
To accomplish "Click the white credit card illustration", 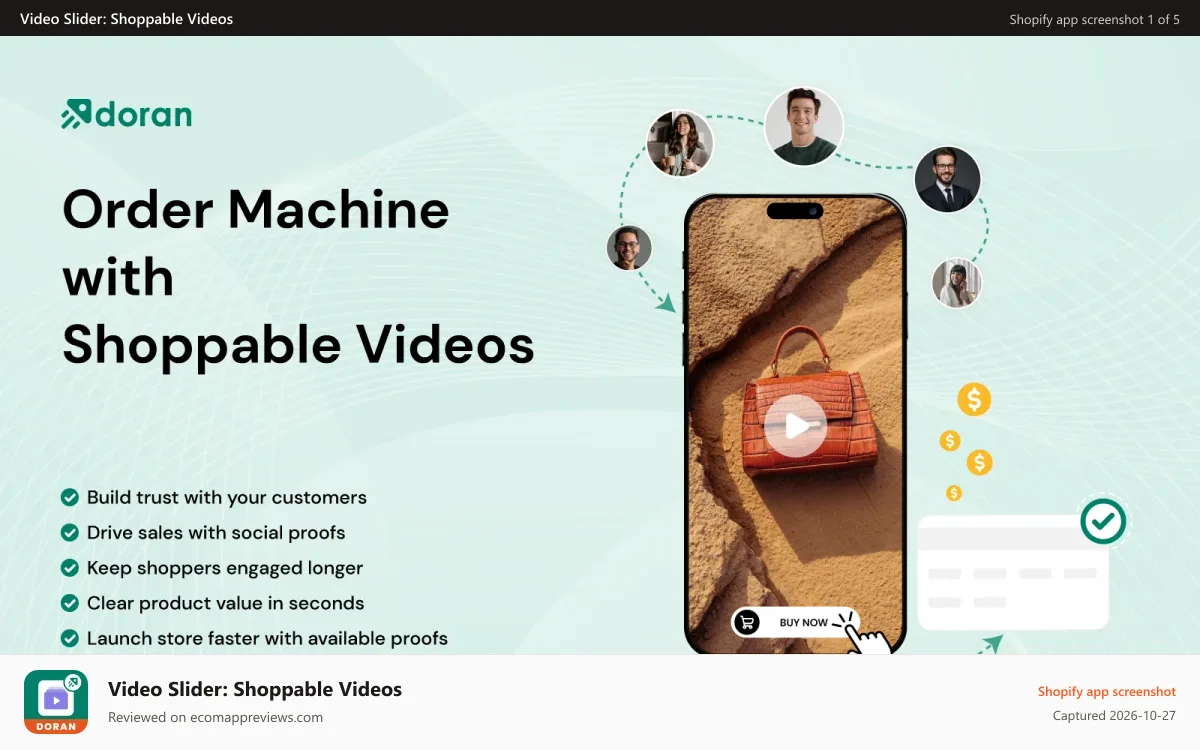I will click(1013, 572).
